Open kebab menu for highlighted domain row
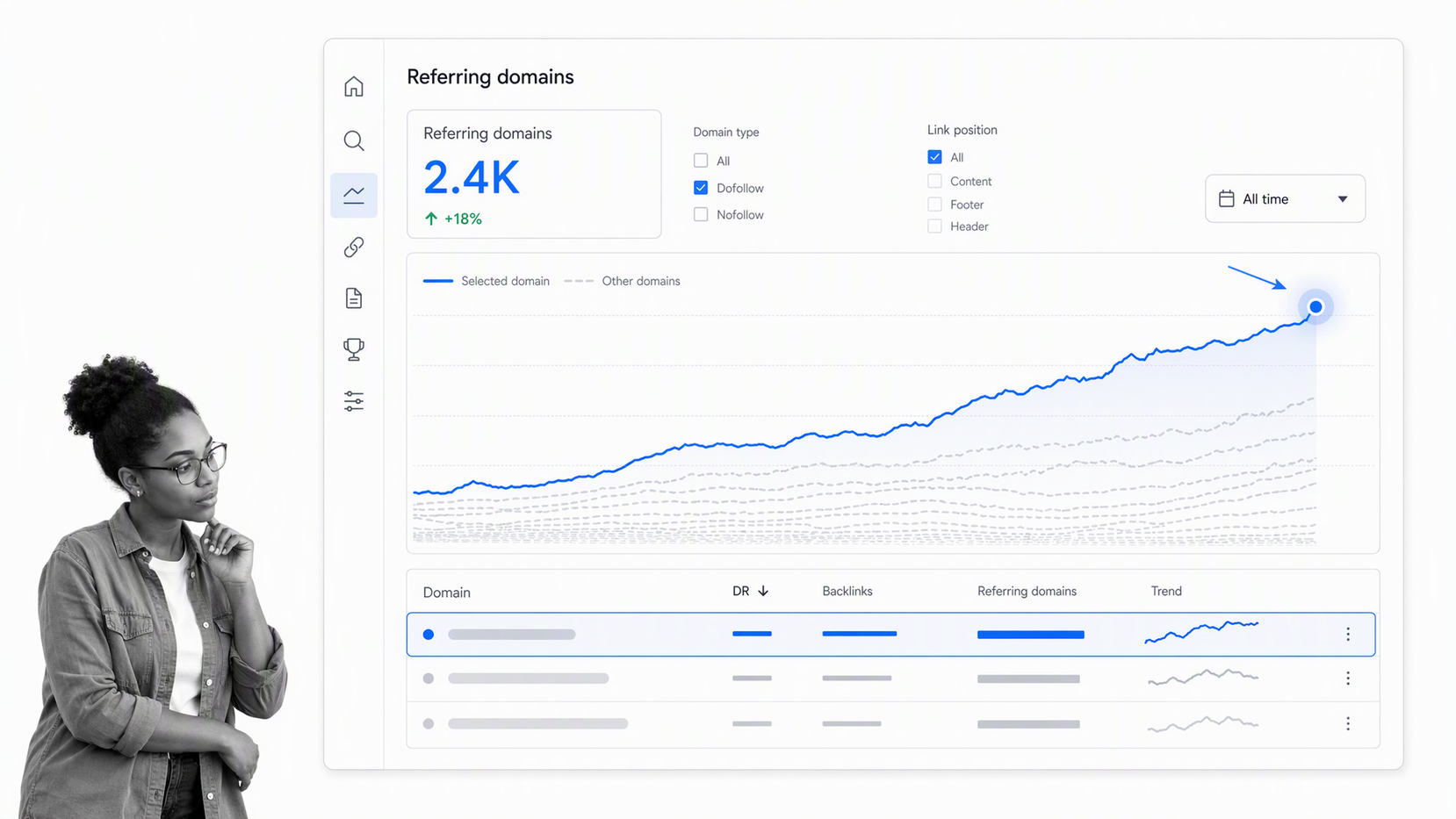 (1348, 634)
